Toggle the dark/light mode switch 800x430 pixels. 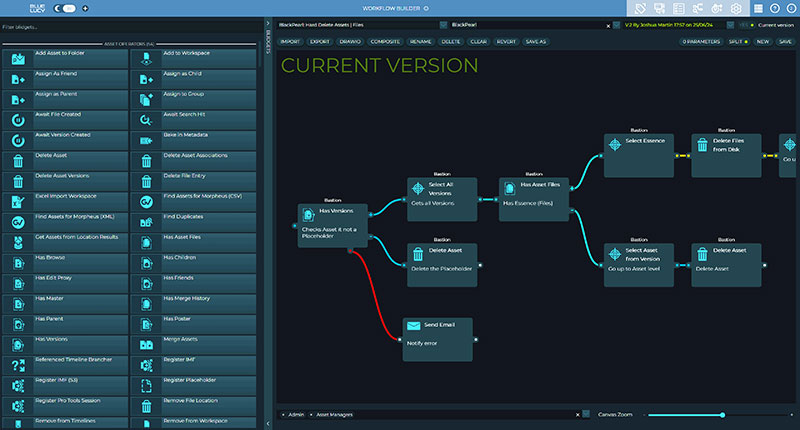point(65,8)
